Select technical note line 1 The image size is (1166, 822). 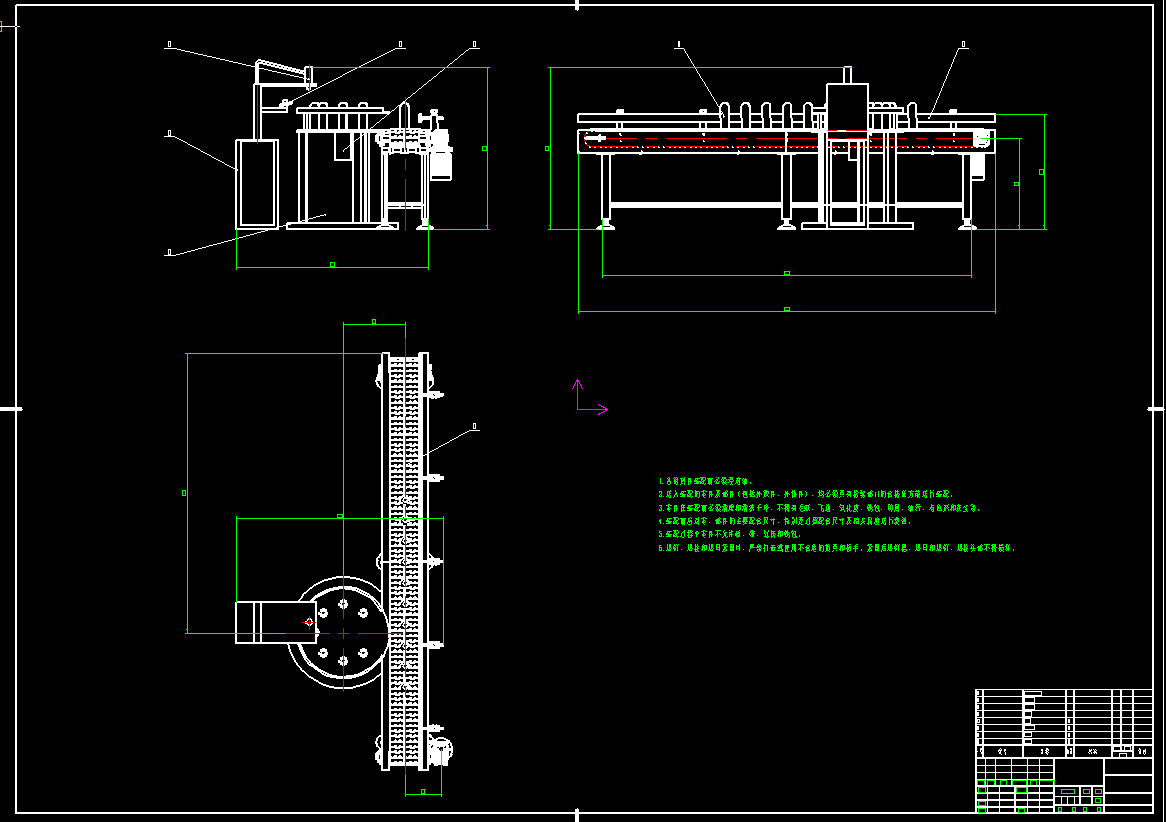(x=705, y=481)
